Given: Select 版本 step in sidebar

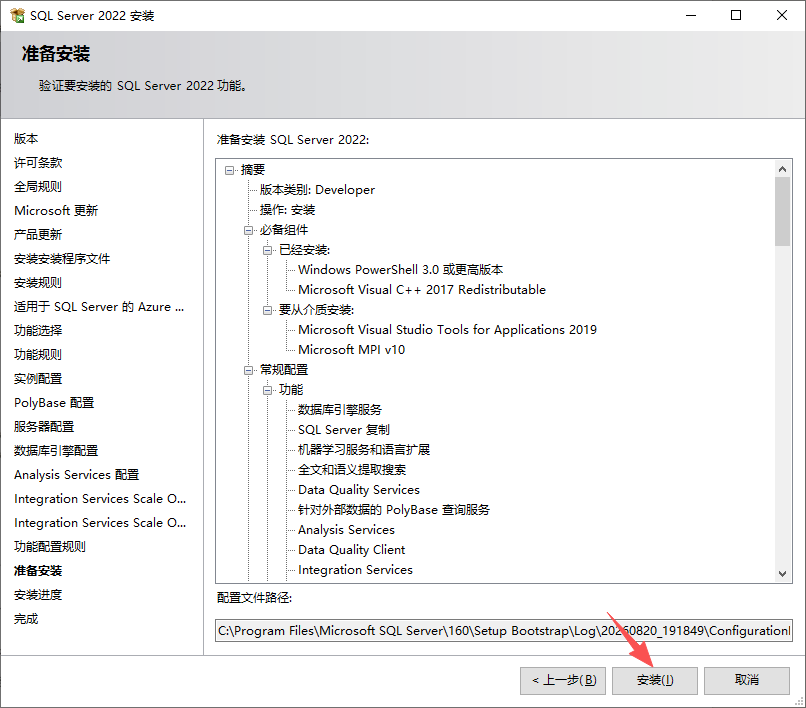Looking at the screenshot, I should (x=26, y=138).
